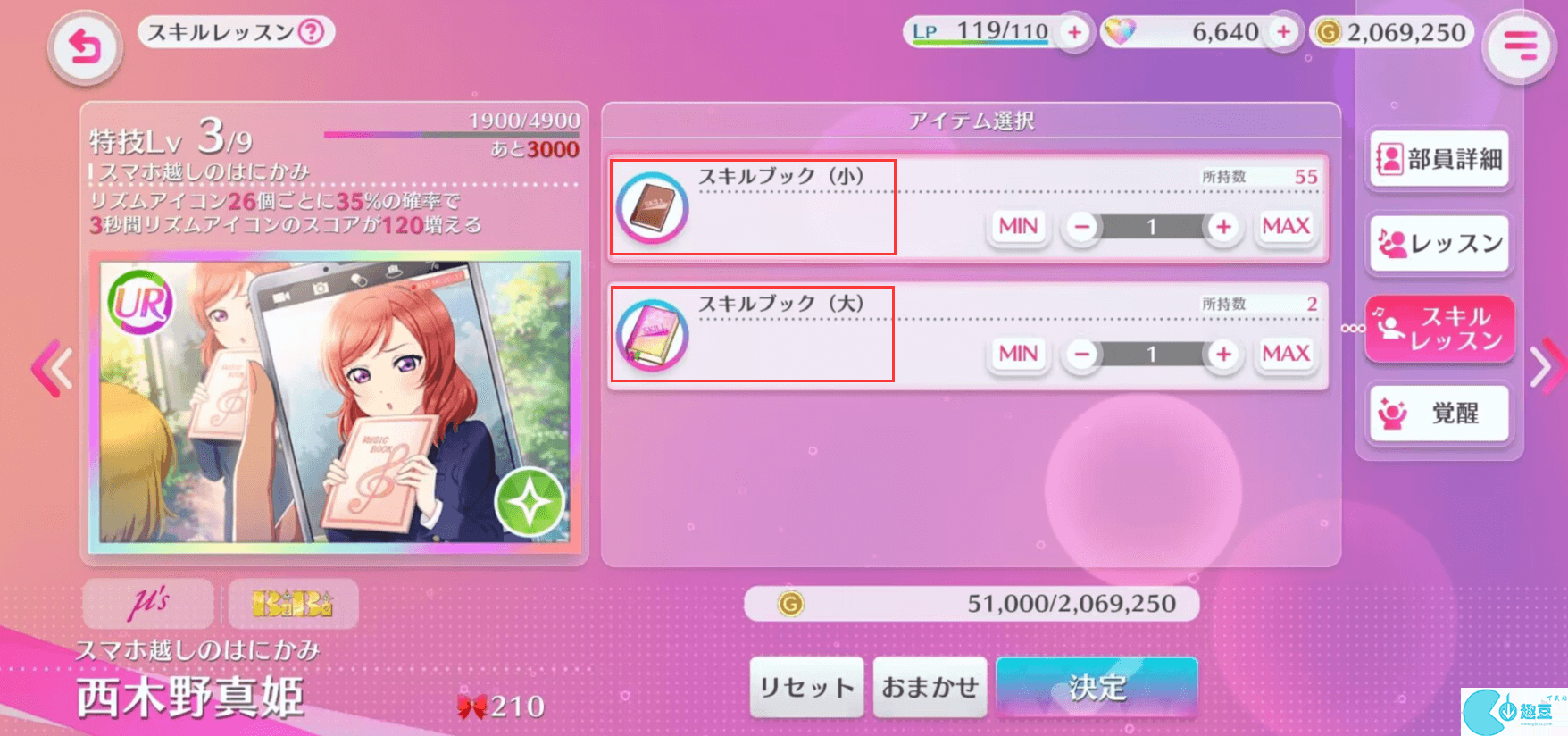Set スキルブック（小） to MAX
Viewport: 1568px width, 736px height.
tap(1286, 227)
